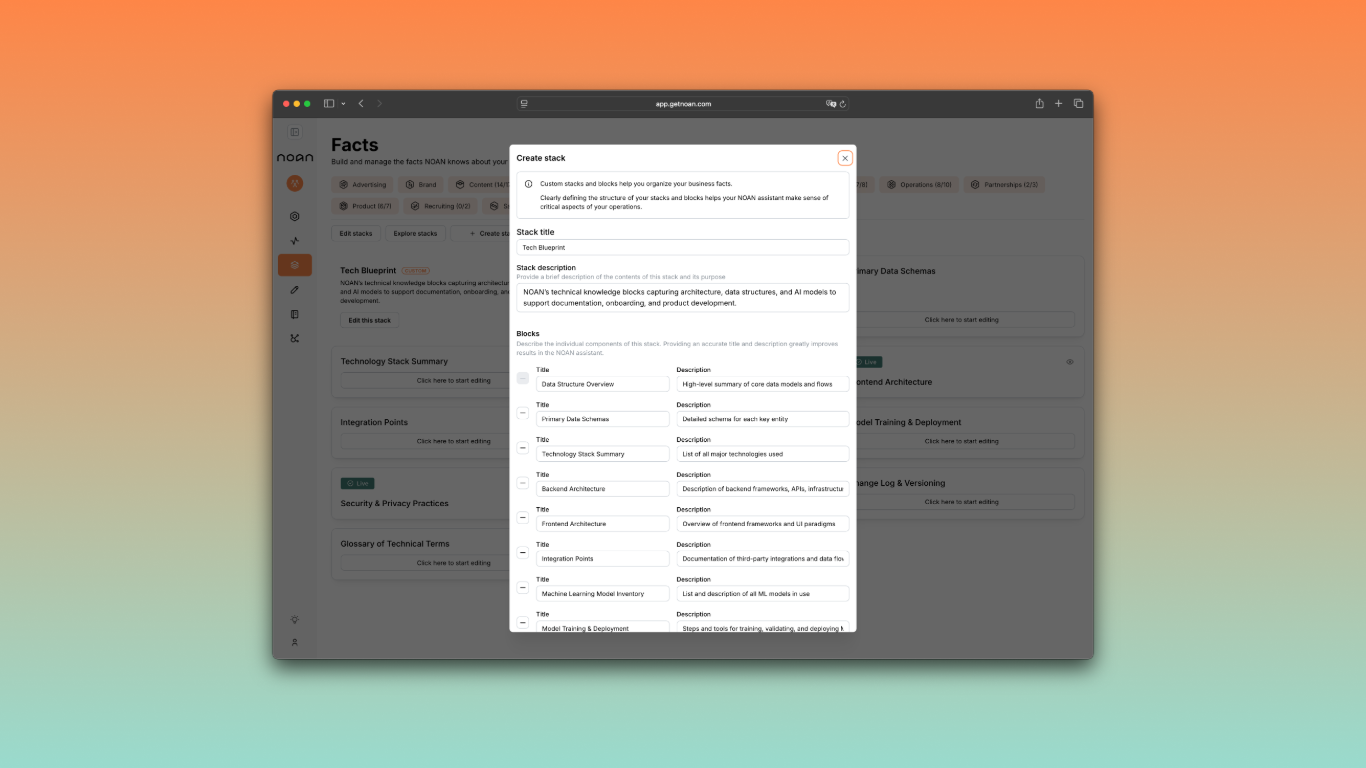Open the pencil icon in sidebar
This screenshot has height=768, width=1366.
[295, 290]
